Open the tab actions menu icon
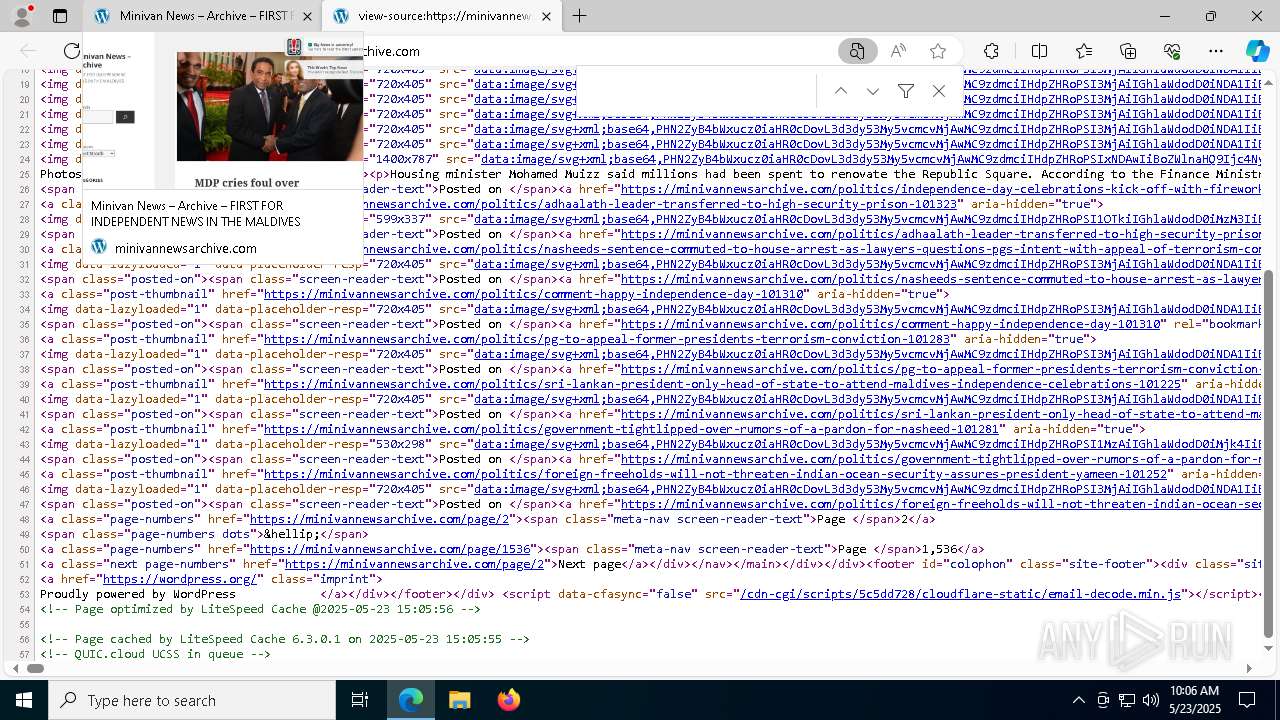Viewport: 1280px width, 720px height. (x=60, y=16)
